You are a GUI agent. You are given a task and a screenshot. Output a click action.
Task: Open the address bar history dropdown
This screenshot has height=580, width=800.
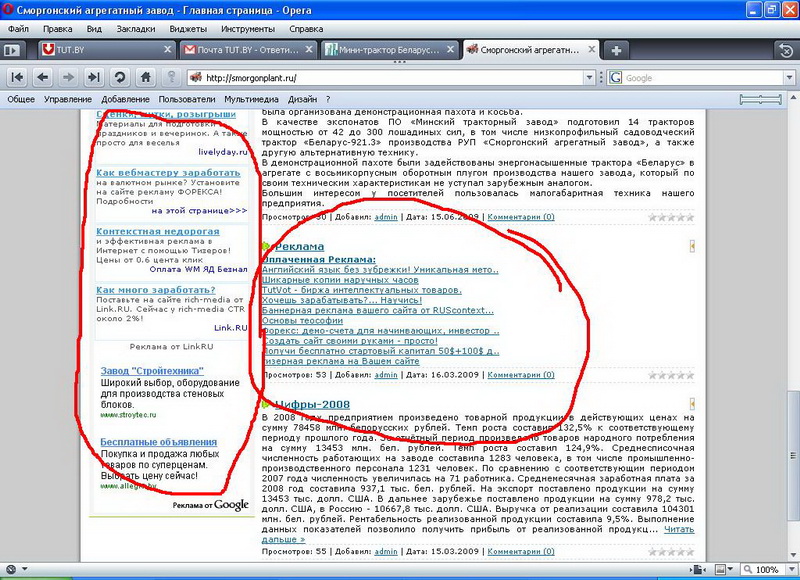(589, 78)
